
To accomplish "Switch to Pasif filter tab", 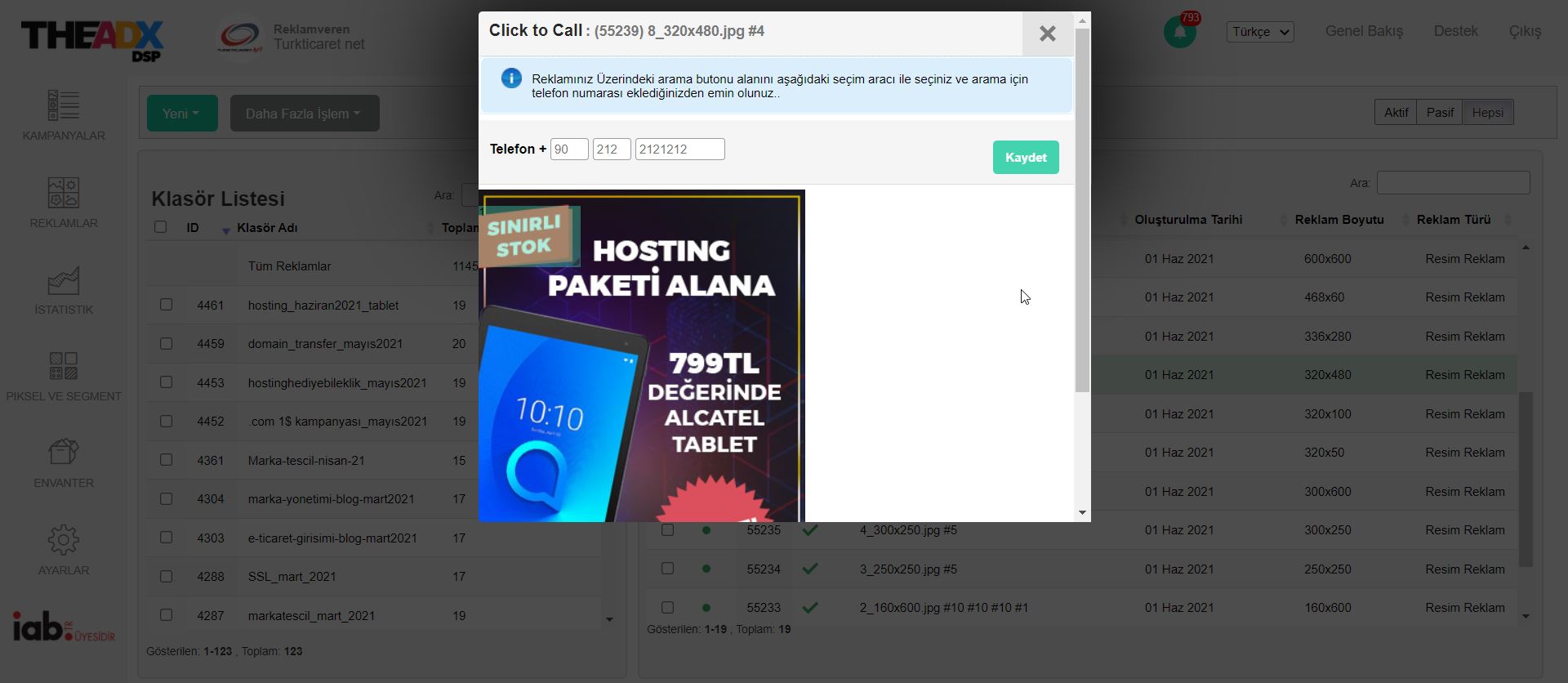I will pyautogui.click(x=1440, y=113).
